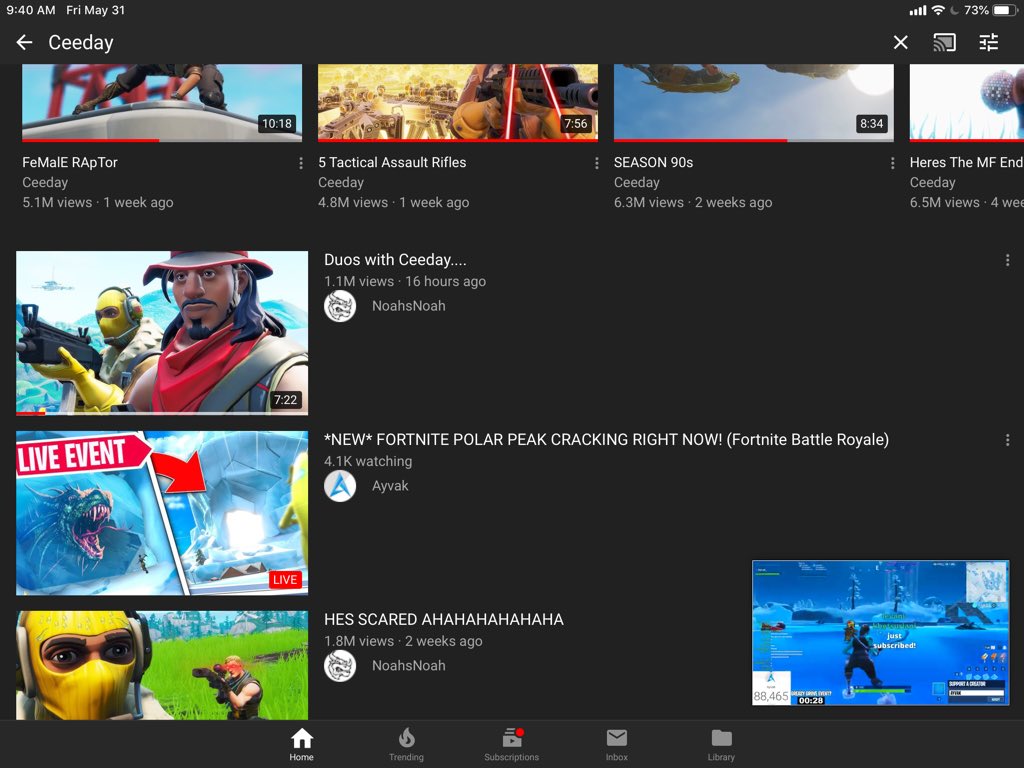The height and width of the screenshot is (768, 1024).
Task: Open search filters icon
Action: click(x=989, y=42)
